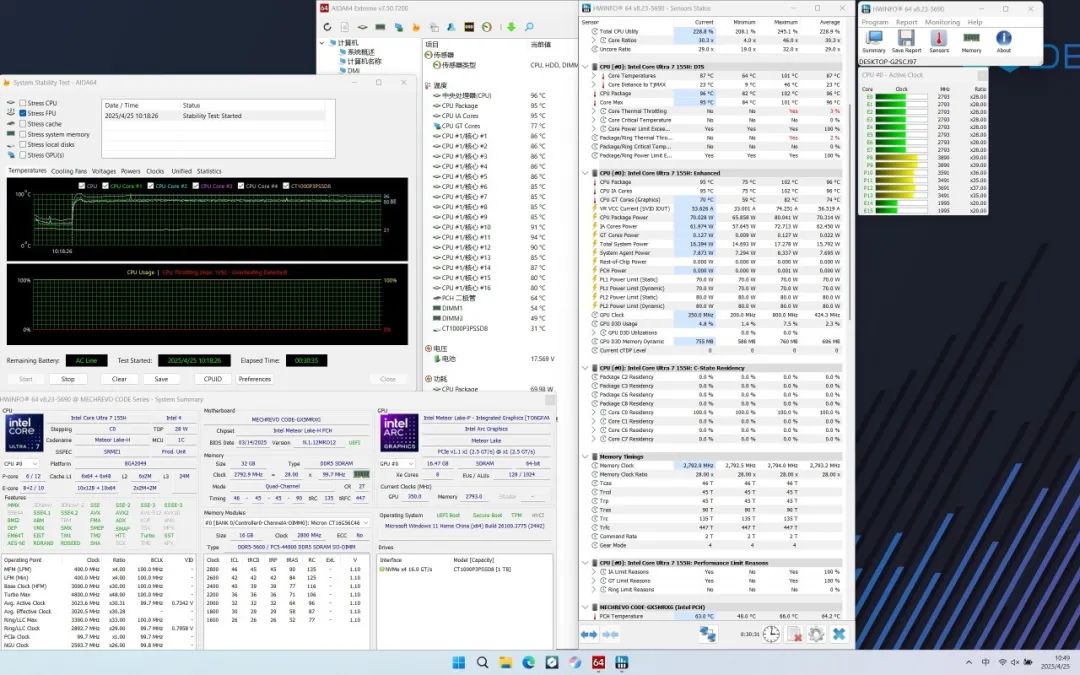Enable the Stress CPU checkbox

(23, 103)
